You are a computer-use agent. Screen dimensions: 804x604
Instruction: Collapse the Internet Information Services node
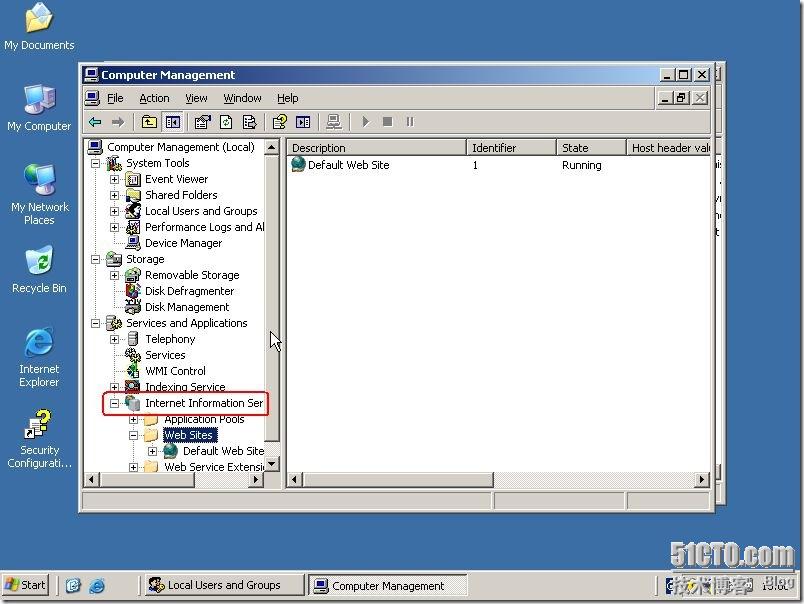(x=114, y=404)
